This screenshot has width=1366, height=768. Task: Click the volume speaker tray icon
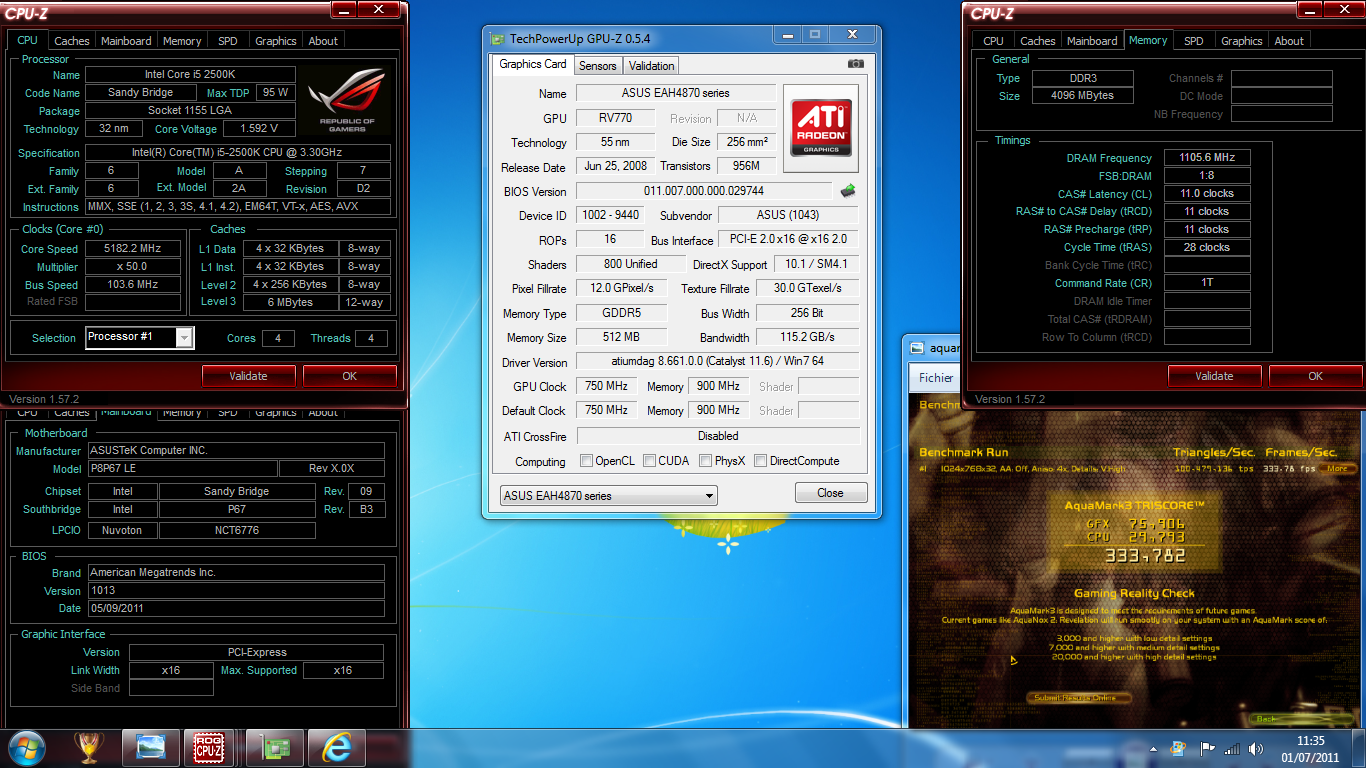[1255, 748]
